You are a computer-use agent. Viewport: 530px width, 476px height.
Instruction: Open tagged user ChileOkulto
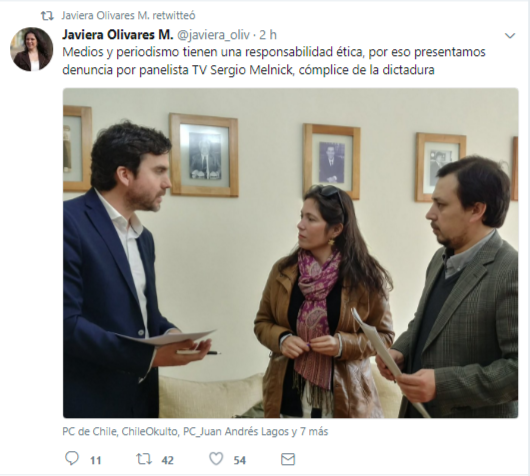click(150, 432)
